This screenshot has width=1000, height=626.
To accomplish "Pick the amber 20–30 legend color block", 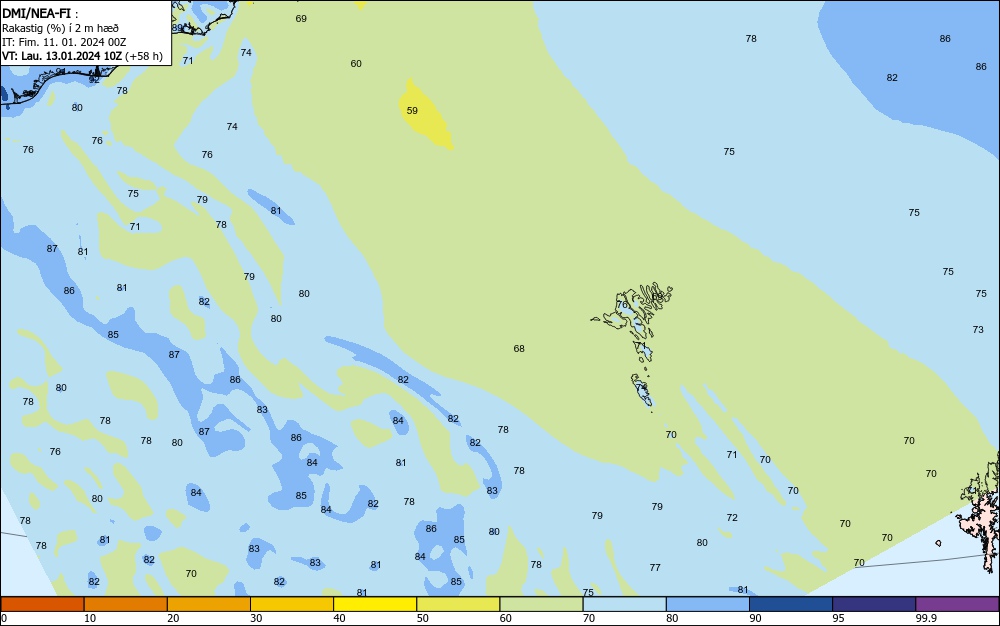I will pos(209,604).
